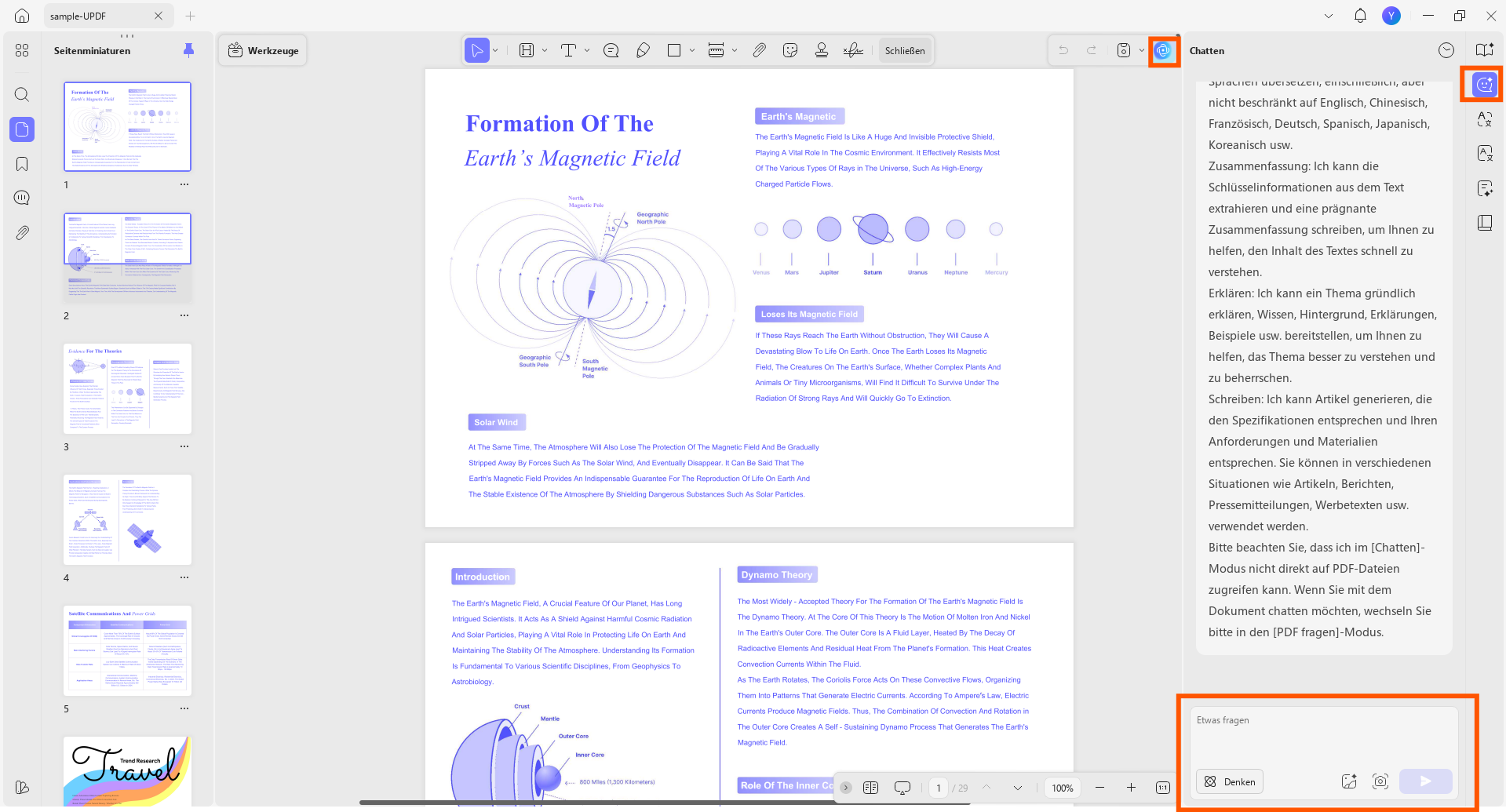The width and height of the screenshot is (1506, 812).
Task: Toggle actual size 1:1 view
Action: pyautogui.click(x=1163, y=788)
